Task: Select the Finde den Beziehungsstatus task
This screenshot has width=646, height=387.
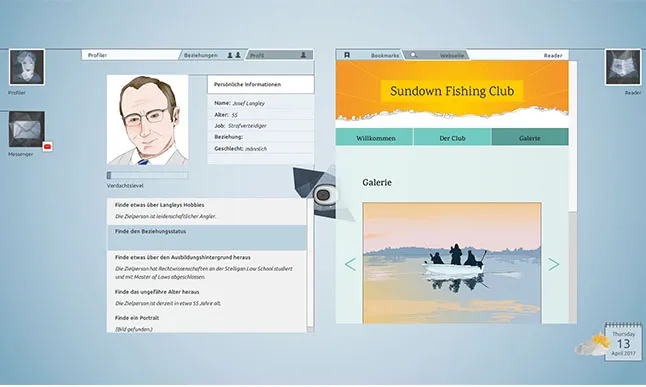Action: (207, 237)
